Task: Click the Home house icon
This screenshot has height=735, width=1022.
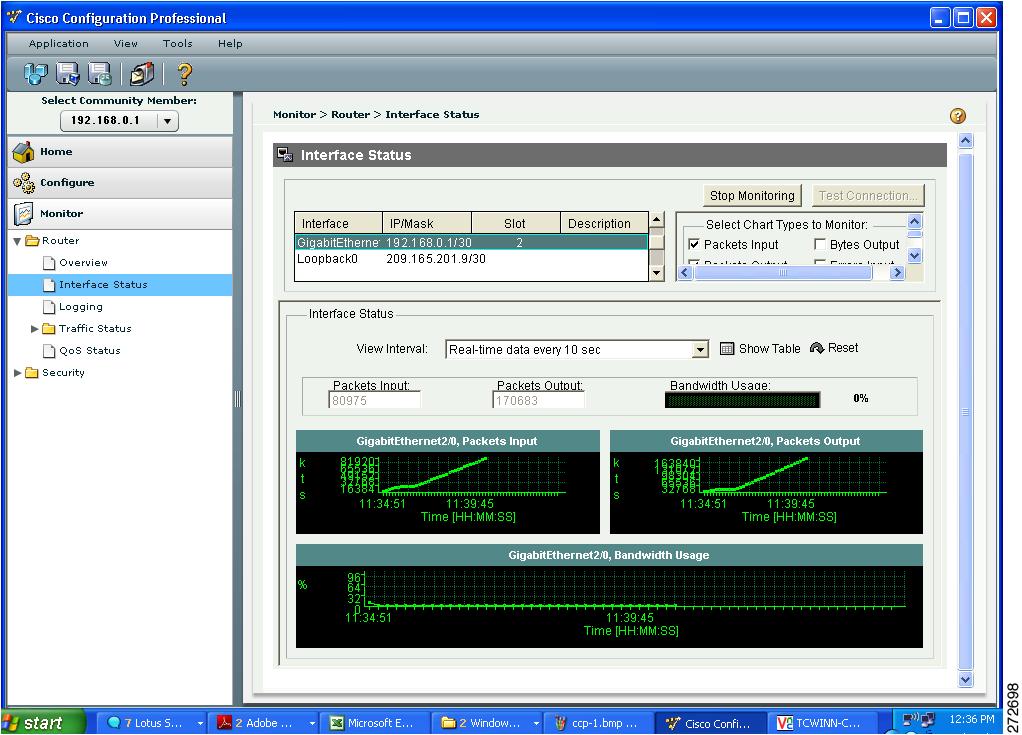Action: [x=23, y=152]
